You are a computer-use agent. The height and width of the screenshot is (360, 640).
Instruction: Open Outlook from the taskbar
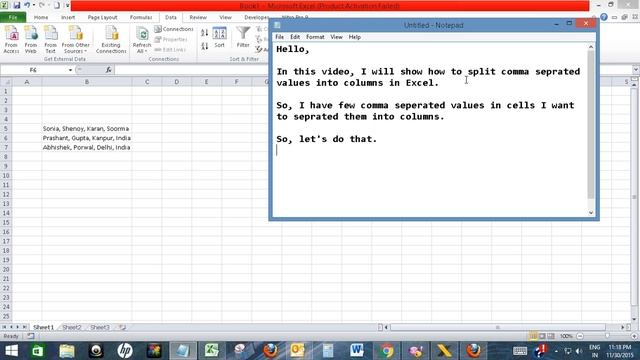pos(298,351)
